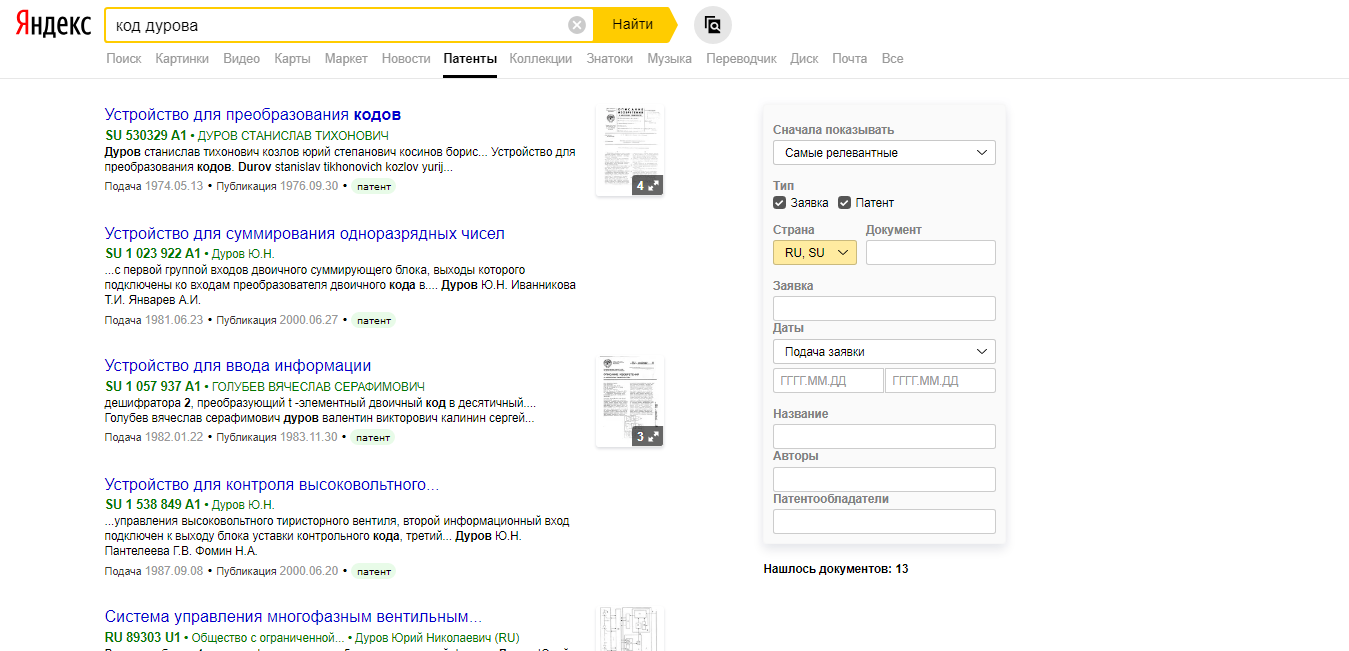Focus the Патентообладатели input field
The width and height of the screenshot is (1349, 651).
click(x=884, y=521)
